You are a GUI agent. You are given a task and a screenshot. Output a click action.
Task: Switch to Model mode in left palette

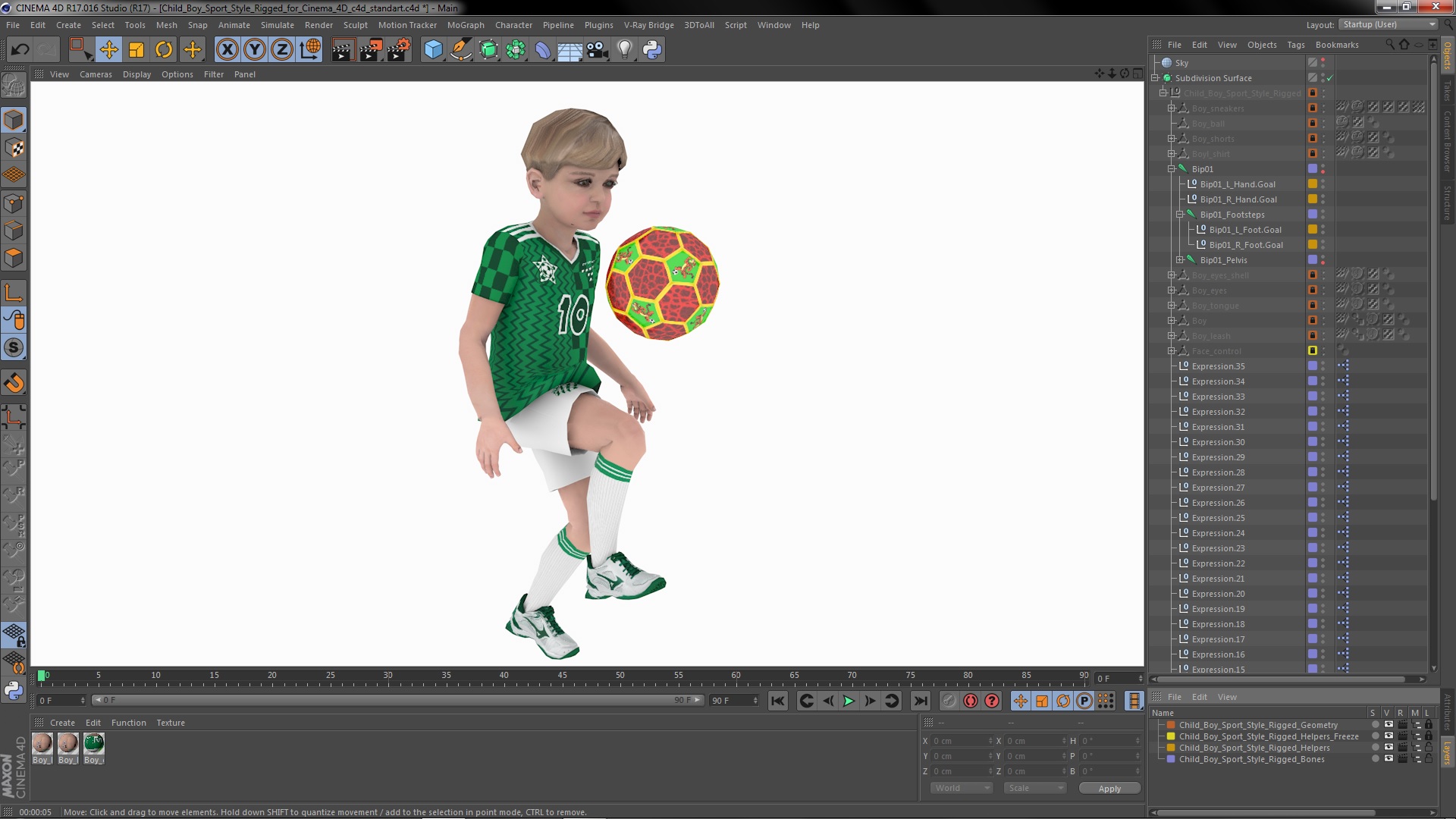[14, 120]
